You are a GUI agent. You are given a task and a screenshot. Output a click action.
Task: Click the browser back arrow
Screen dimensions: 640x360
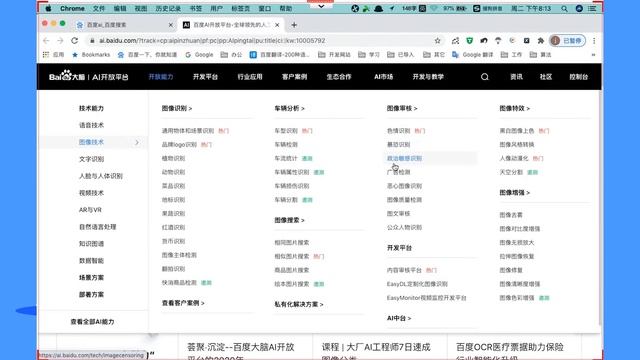(x=46, y=41)
